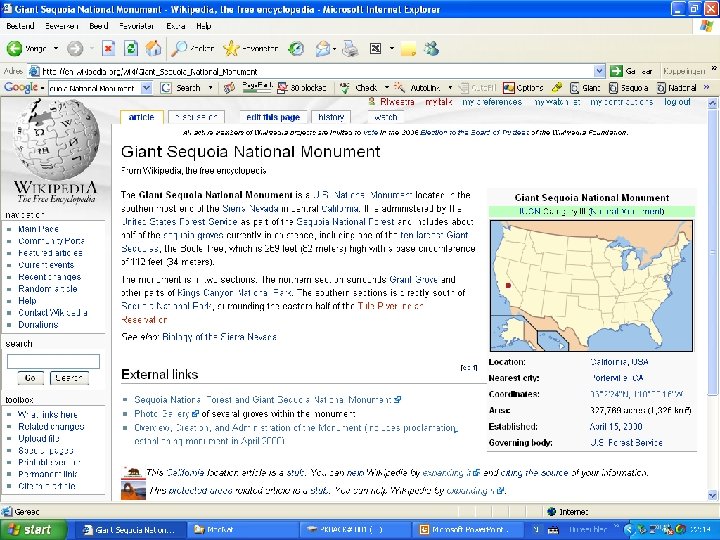The image size is (720, 540).
Task: Click Google toolbar Search button
Action: tap(181, 87)
